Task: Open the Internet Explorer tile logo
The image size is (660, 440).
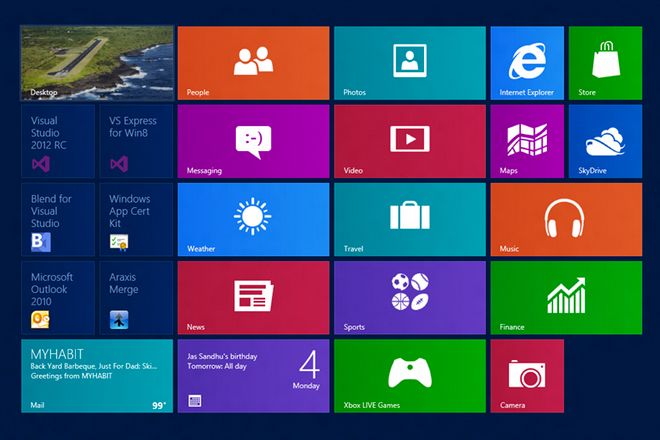Action: [x=527, y=63]
